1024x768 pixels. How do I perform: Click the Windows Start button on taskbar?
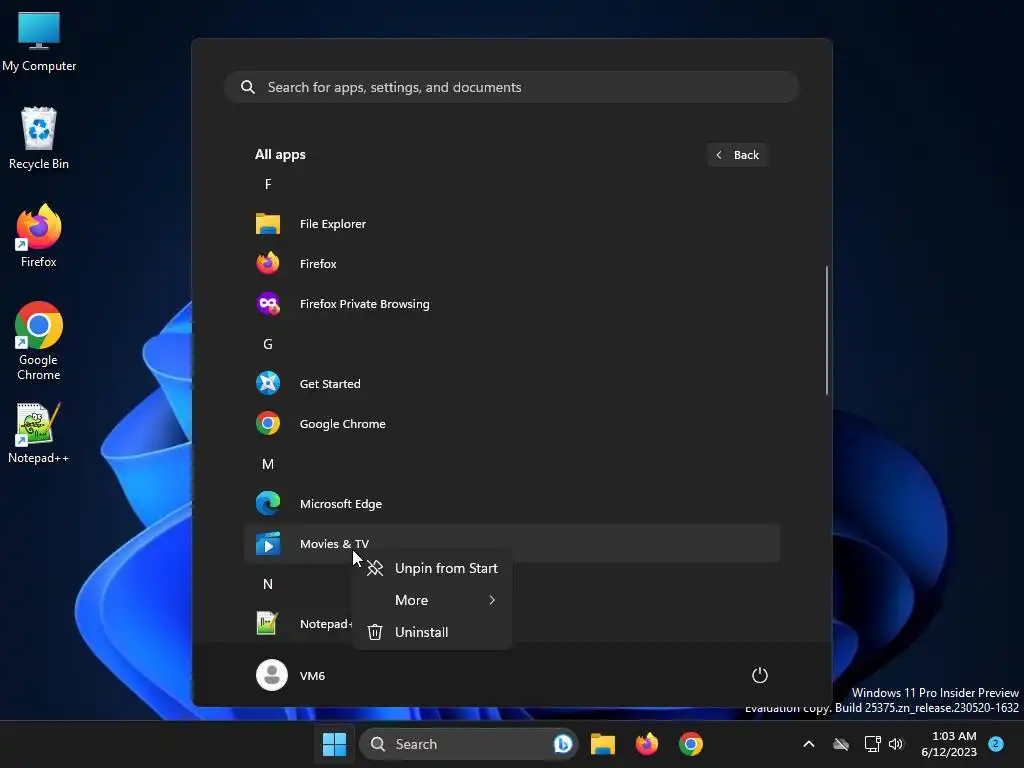(x=334, y=744)
